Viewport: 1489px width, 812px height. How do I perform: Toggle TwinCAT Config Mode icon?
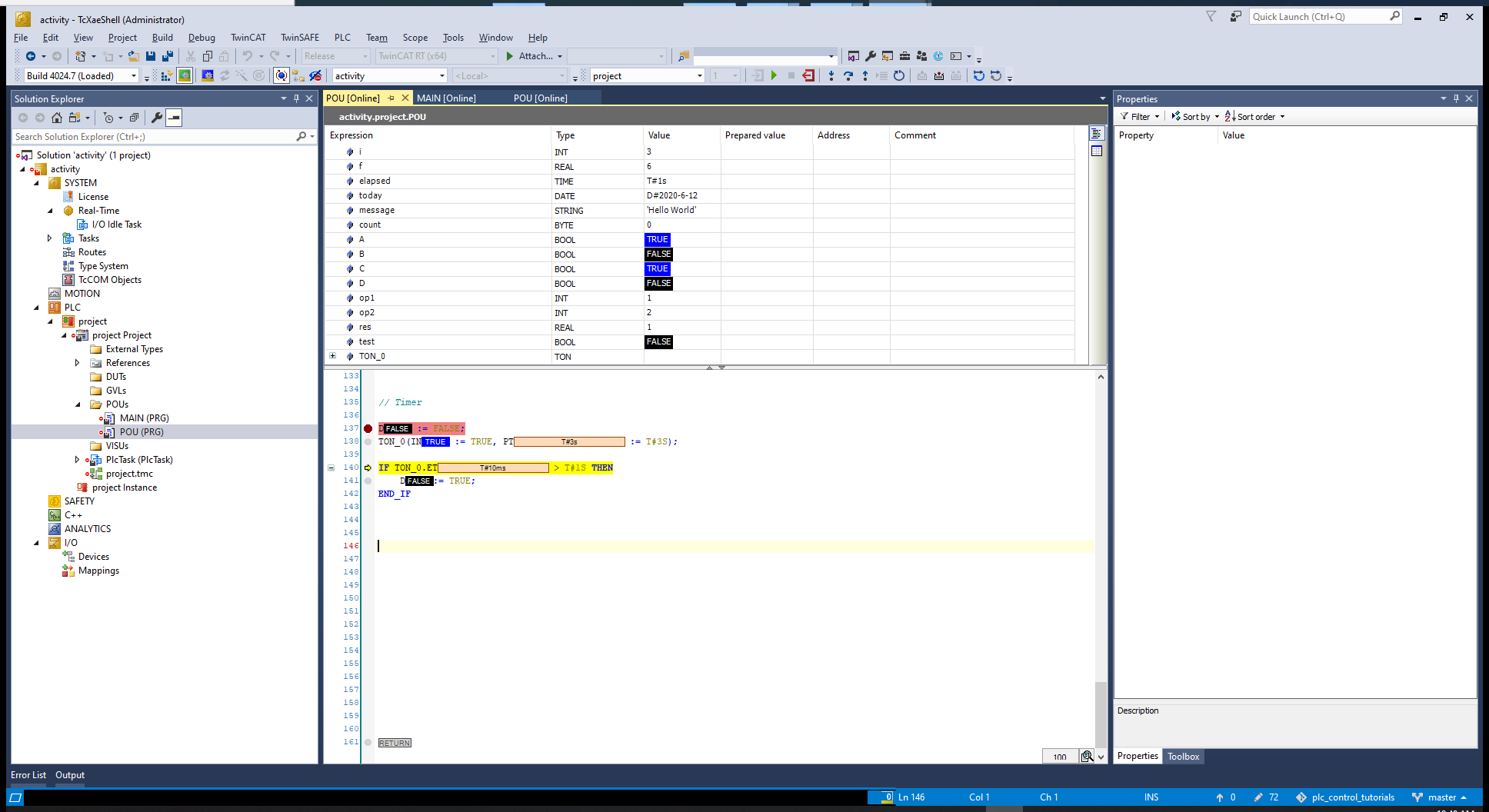click(x=207, y=75)
